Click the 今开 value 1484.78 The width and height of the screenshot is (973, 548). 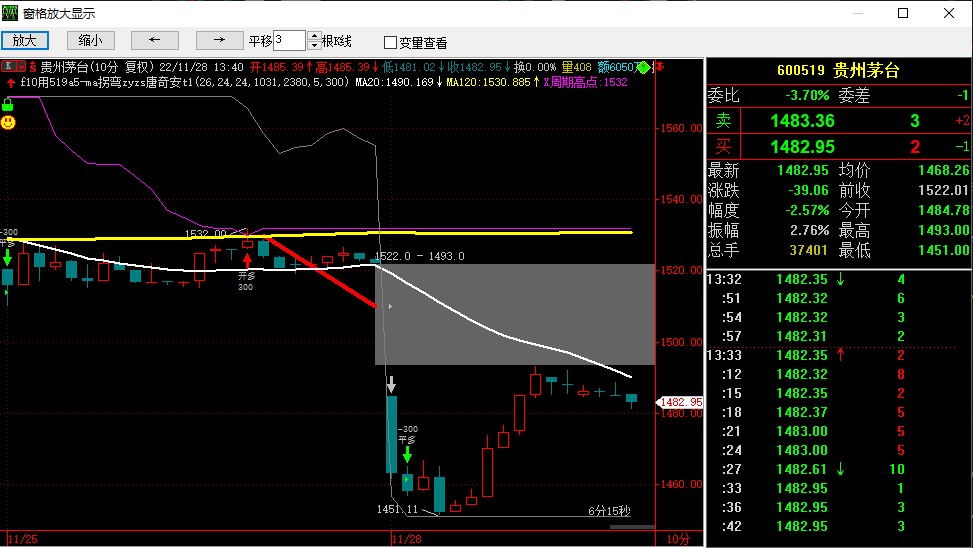[943, 210]
